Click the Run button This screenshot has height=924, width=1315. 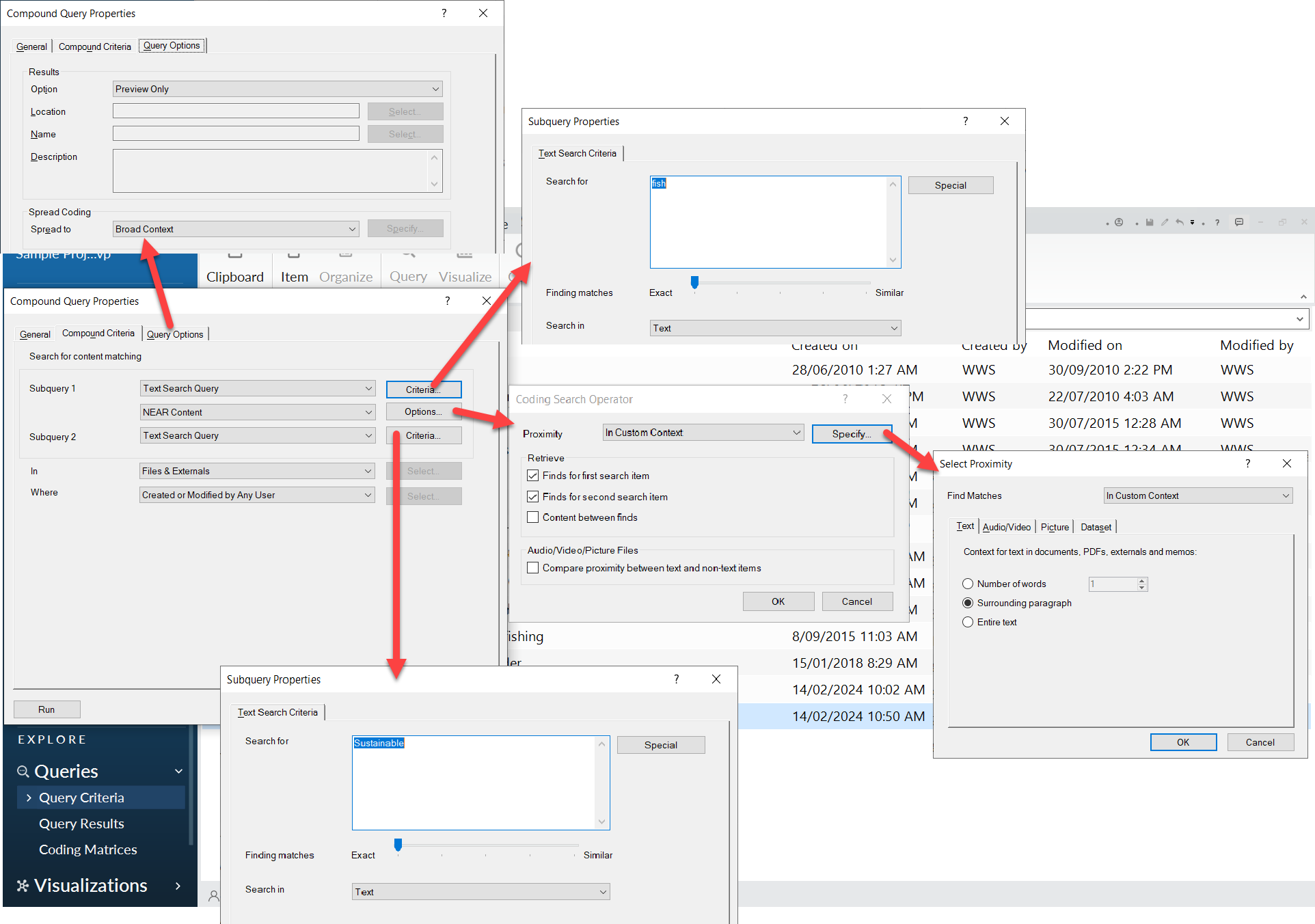46,709
